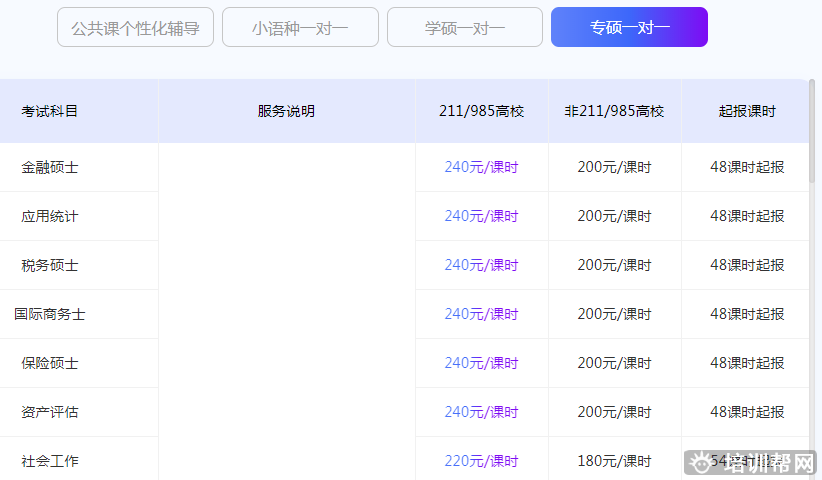Screen dimensions: 822x480
Task: Click the 保险硕士 subject cell
Action: click(50, 363)
